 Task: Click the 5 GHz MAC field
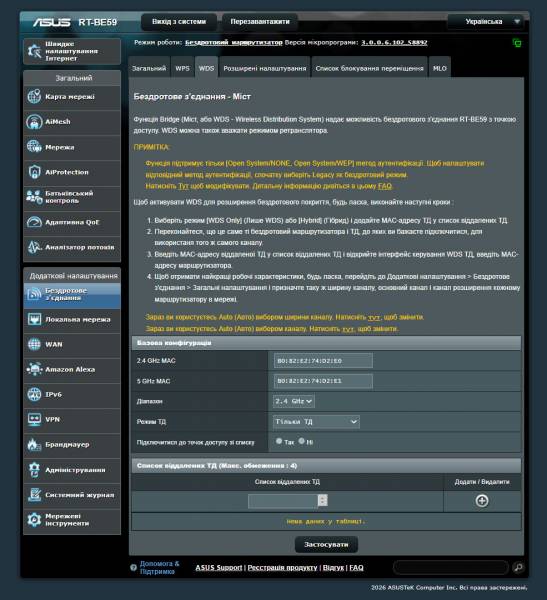pyautogui.click(x=323, y=381)
